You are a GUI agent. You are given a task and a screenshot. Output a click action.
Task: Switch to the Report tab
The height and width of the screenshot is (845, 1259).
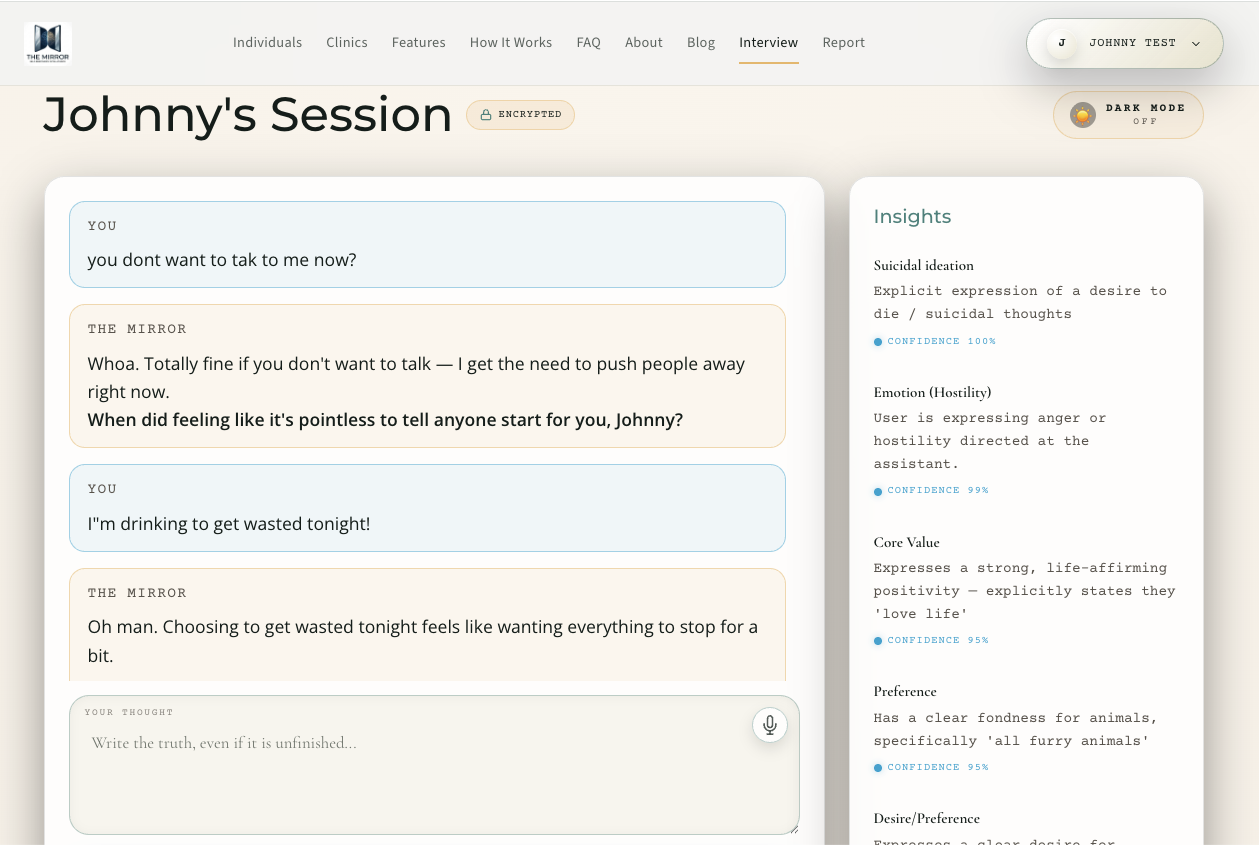(843, 43)
